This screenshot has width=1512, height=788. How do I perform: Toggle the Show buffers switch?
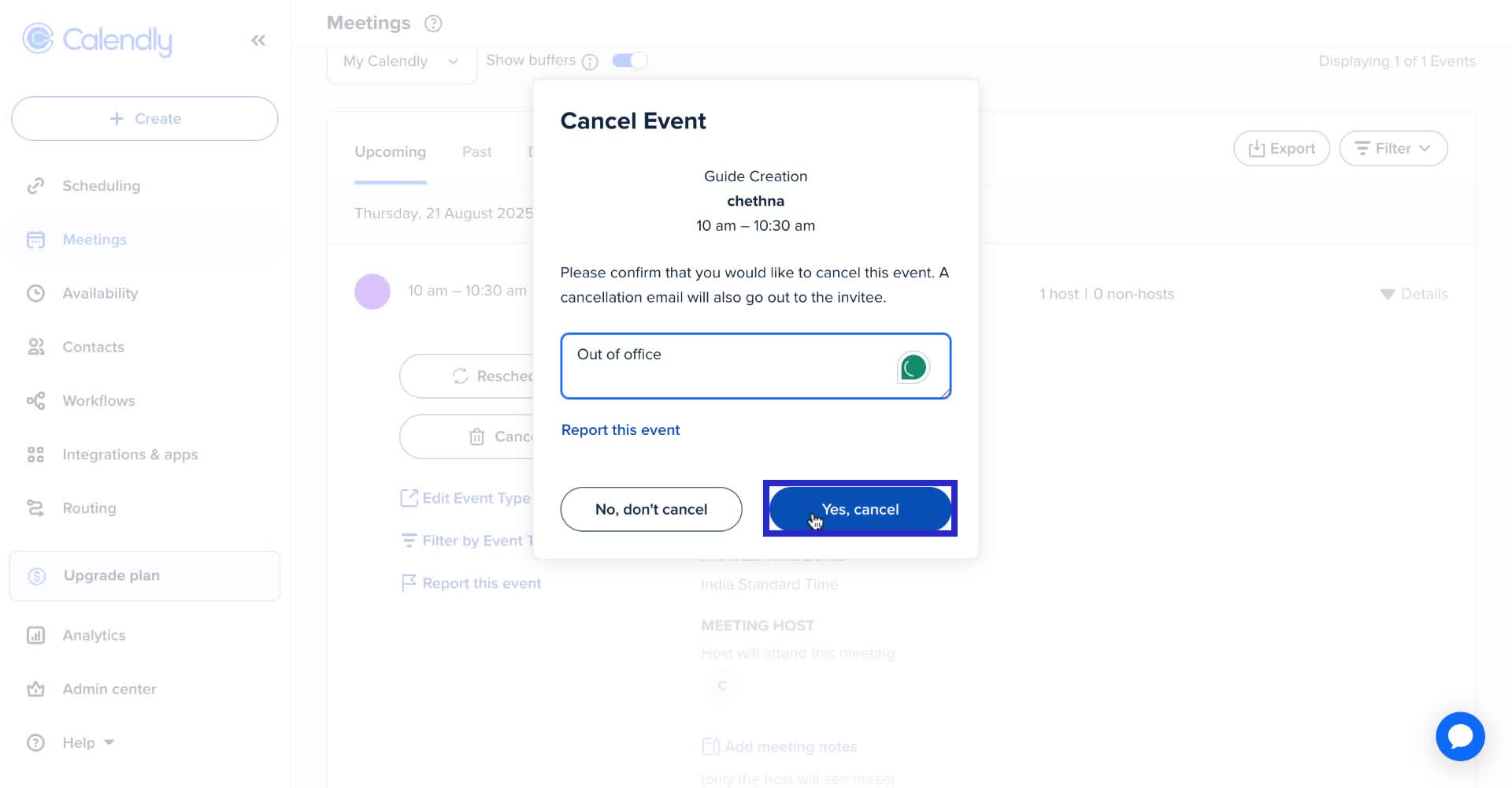click(x=629, y=61)
